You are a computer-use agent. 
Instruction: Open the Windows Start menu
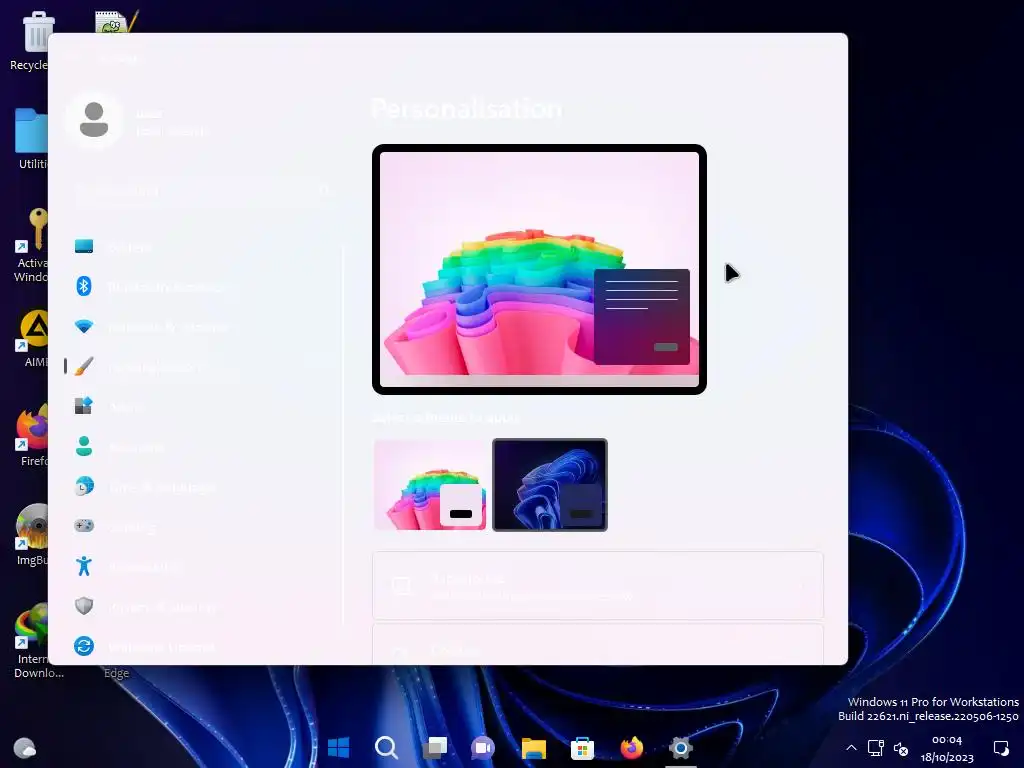point(338,747)
